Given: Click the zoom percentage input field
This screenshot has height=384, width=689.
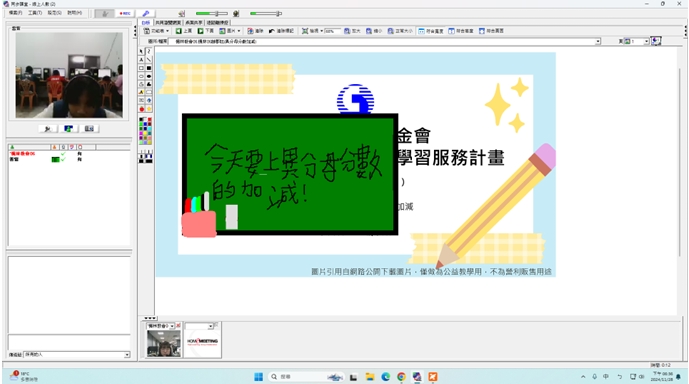Looking at the screenshot, I should coord(332,31).
